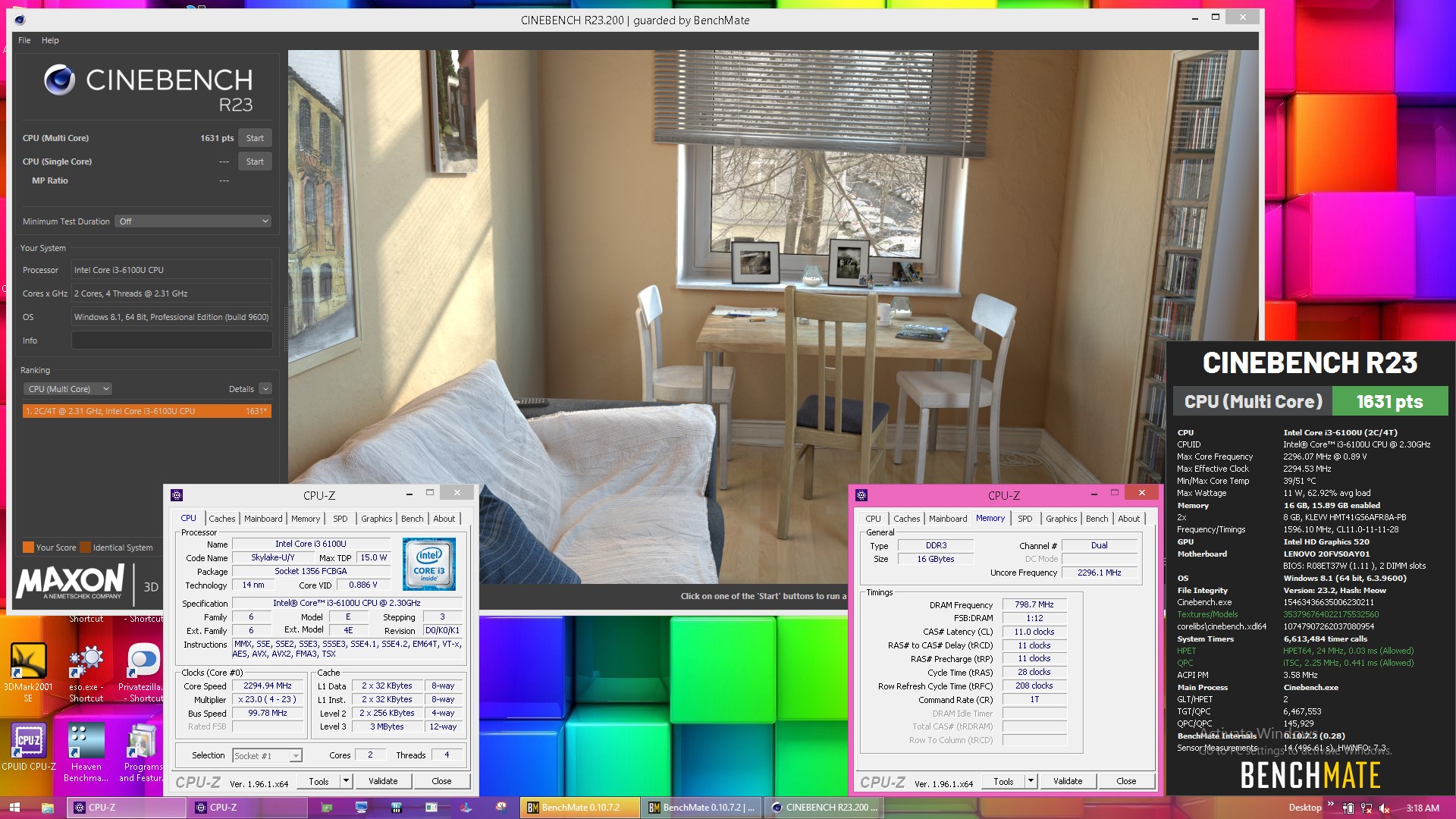Launch Heaven Benchmark desktop shortcut

click(86, 752)
